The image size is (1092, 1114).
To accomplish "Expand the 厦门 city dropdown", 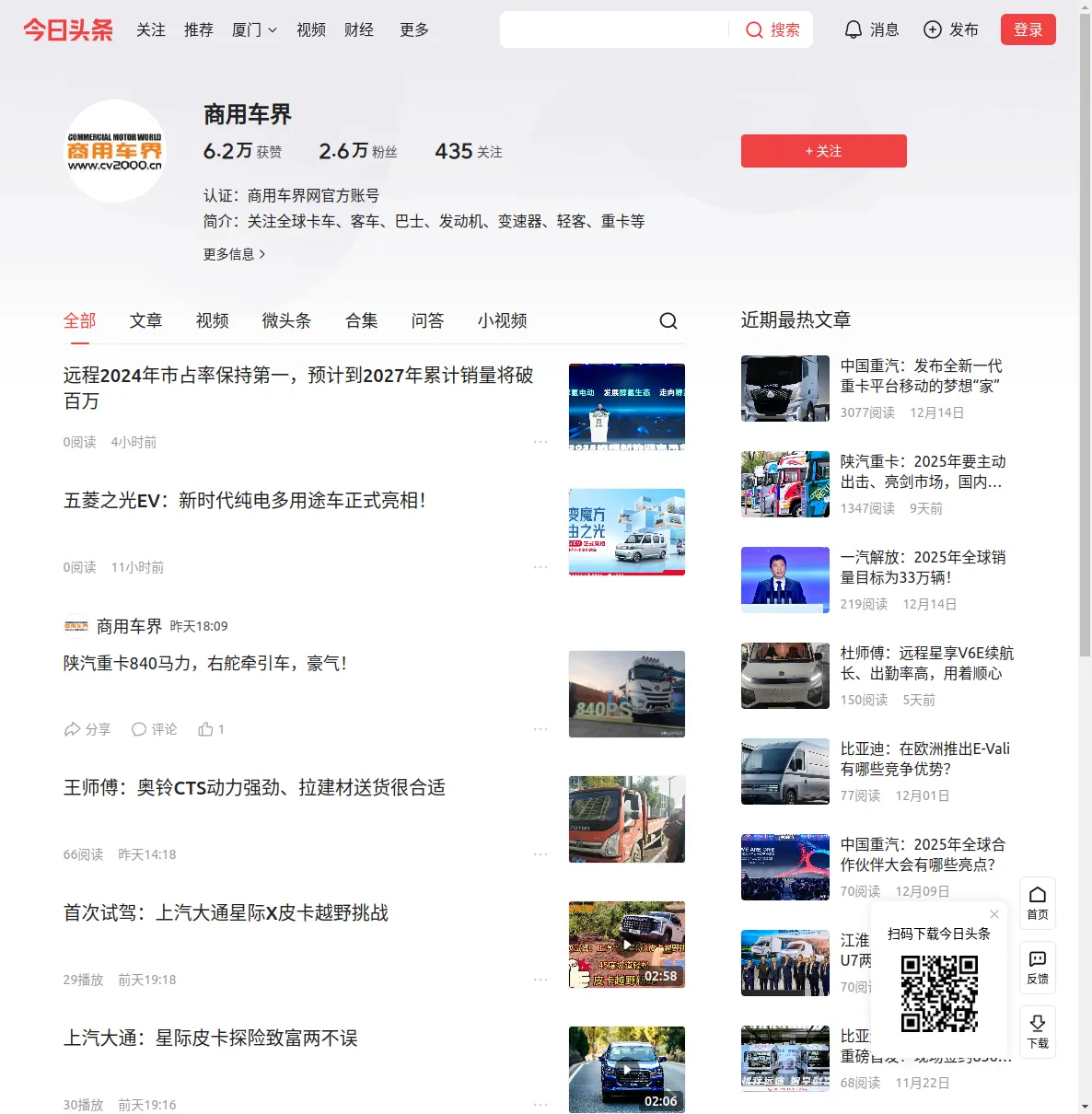I will pos(254,30).
